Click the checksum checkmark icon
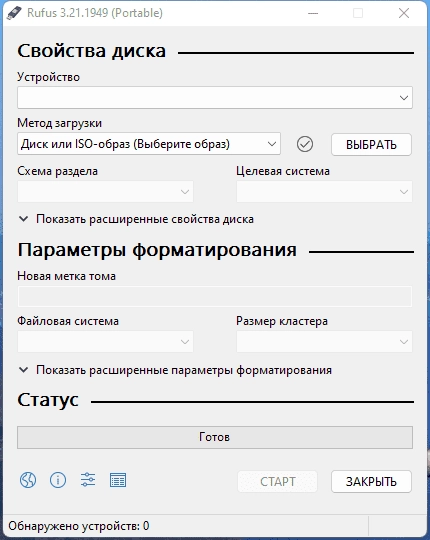The image size is (430, 540). click(305, 144)
